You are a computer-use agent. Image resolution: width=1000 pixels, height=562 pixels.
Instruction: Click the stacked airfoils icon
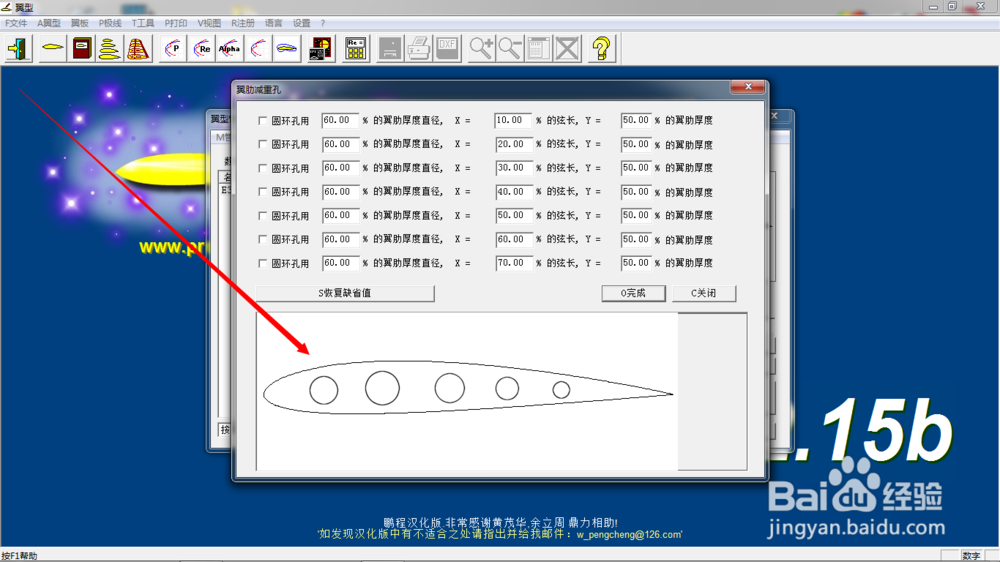[110, 48]
